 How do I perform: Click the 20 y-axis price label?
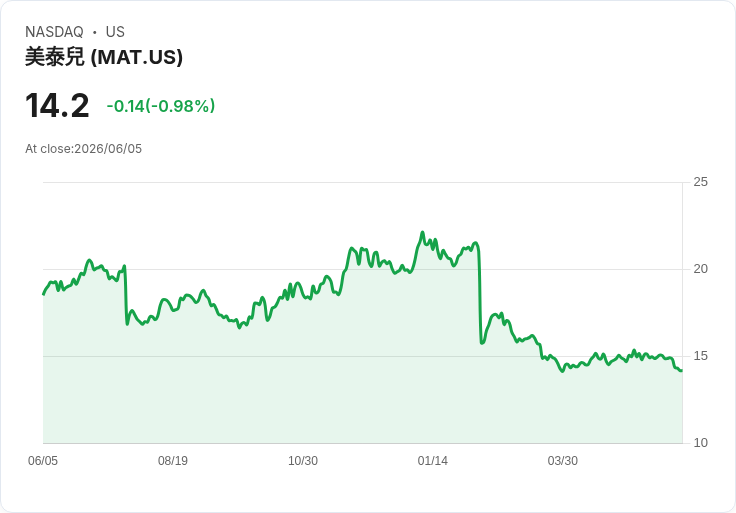click(700, 268)
